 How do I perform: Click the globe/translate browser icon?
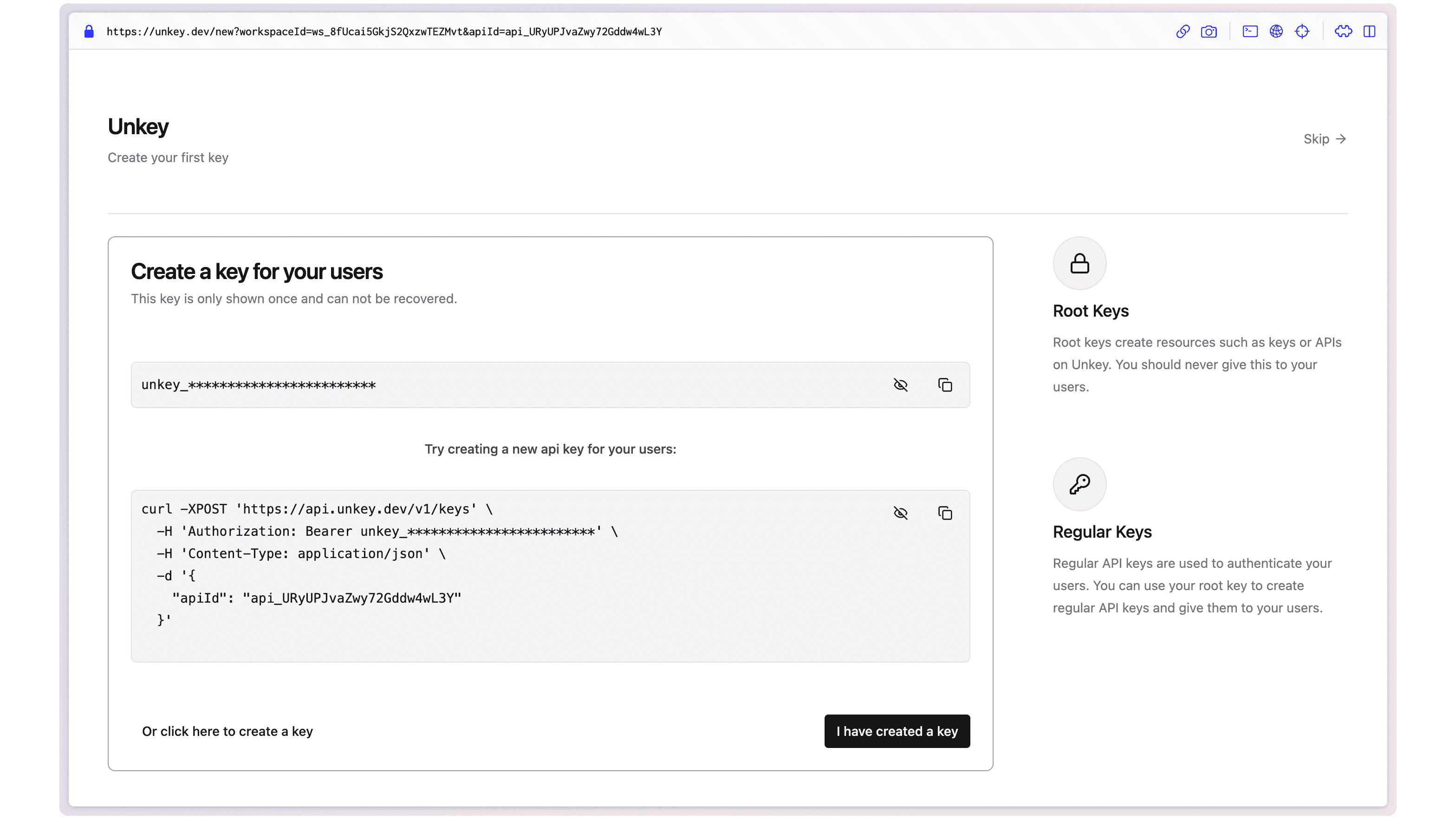pyautogui.click(x=1276, y=31)
